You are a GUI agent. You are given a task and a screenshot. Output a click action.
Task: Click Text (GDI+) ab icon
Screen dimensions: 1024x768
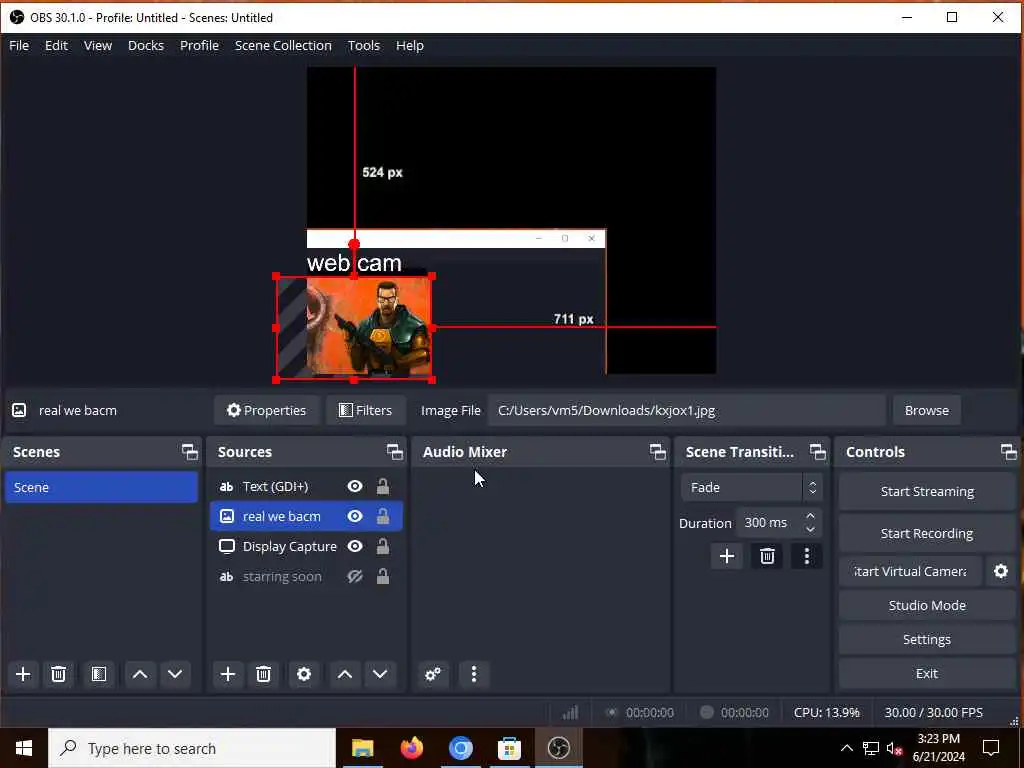[227, 487]
